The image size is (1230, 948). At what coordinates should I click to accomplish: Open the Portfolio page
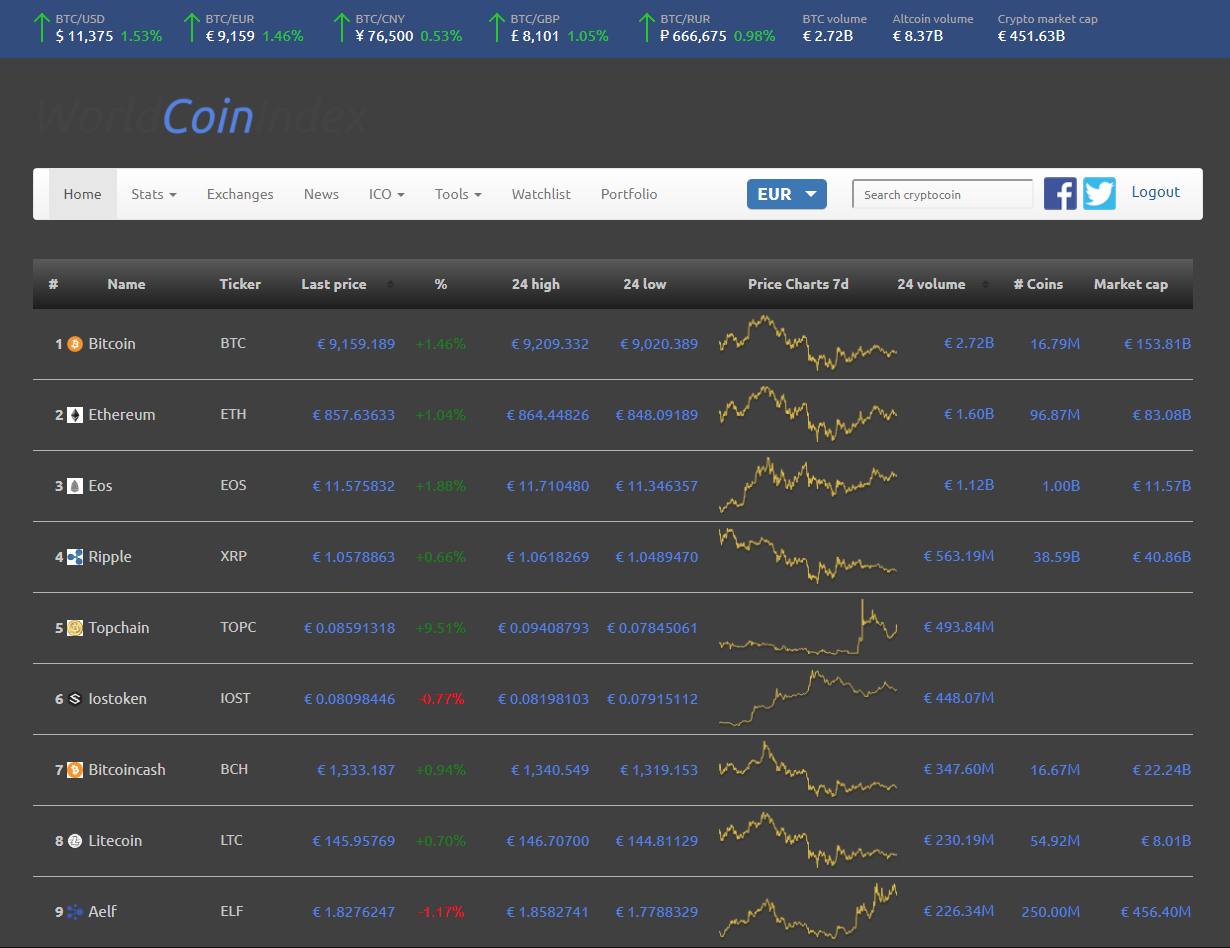[x=629, y=194]
